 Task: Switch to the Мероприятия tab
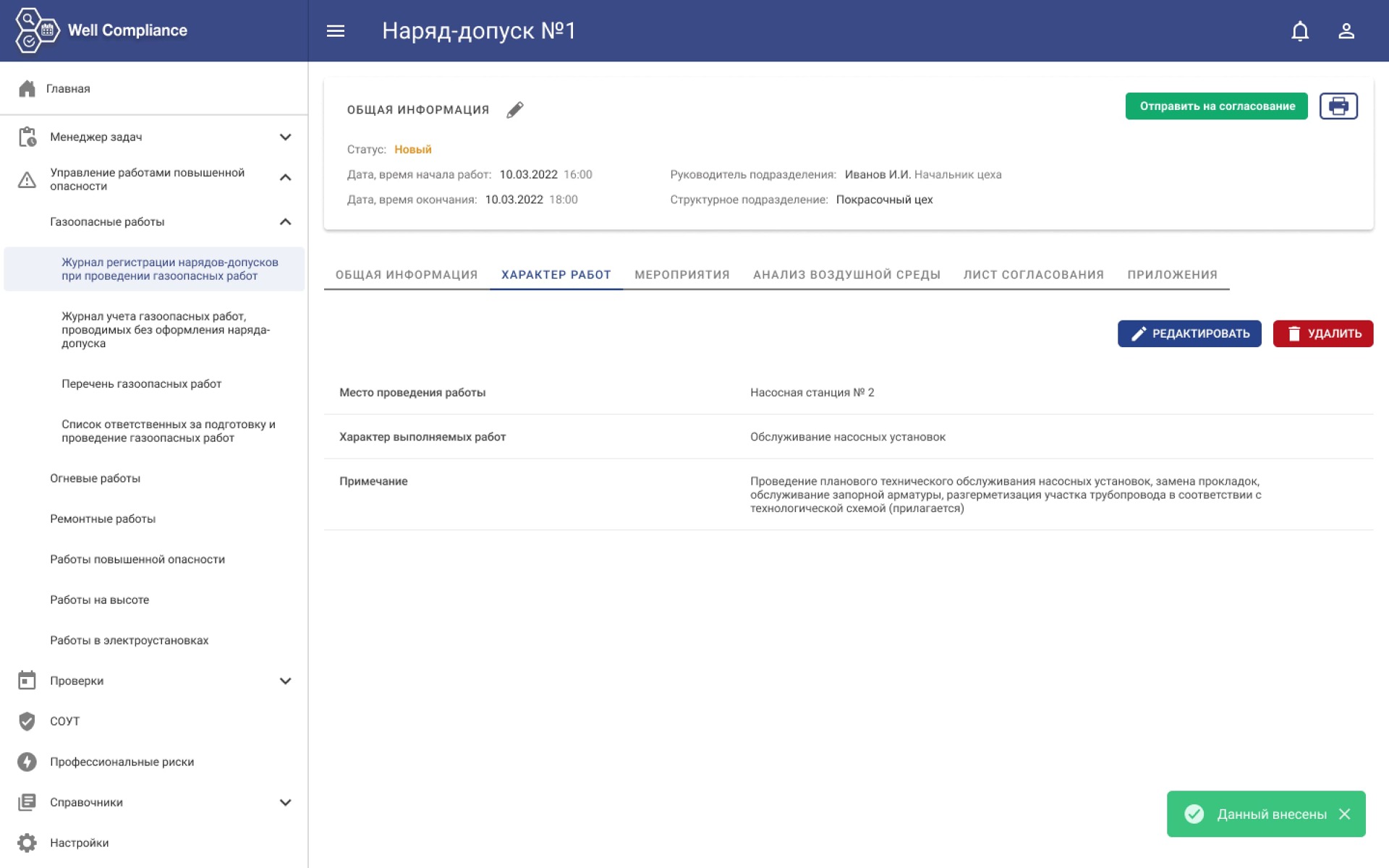681,275
